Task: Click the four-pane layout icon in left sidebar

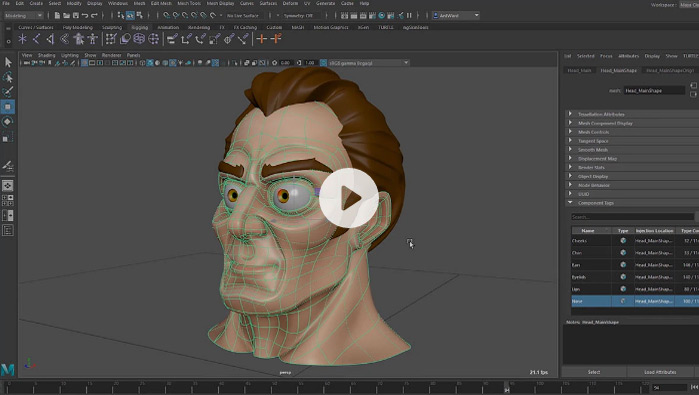Action: (x=8, y=201)
